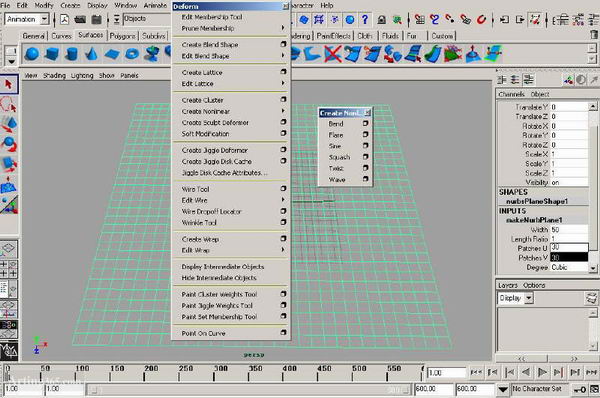Open the Create Lattice options box
Image resolution: width=600 pixels, height=398 pixels.
(x=283, y=72)
